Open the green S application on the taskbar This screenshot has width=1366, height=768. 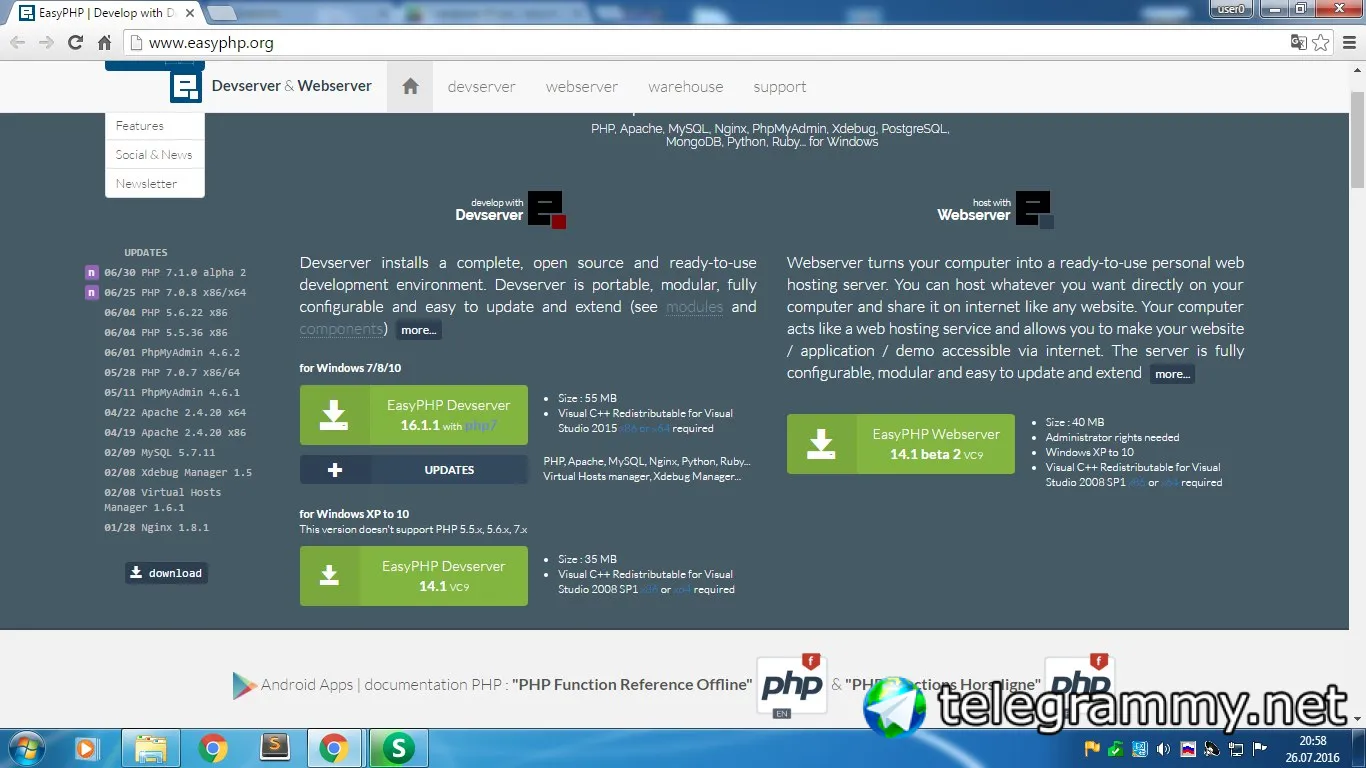coord(399,748)
